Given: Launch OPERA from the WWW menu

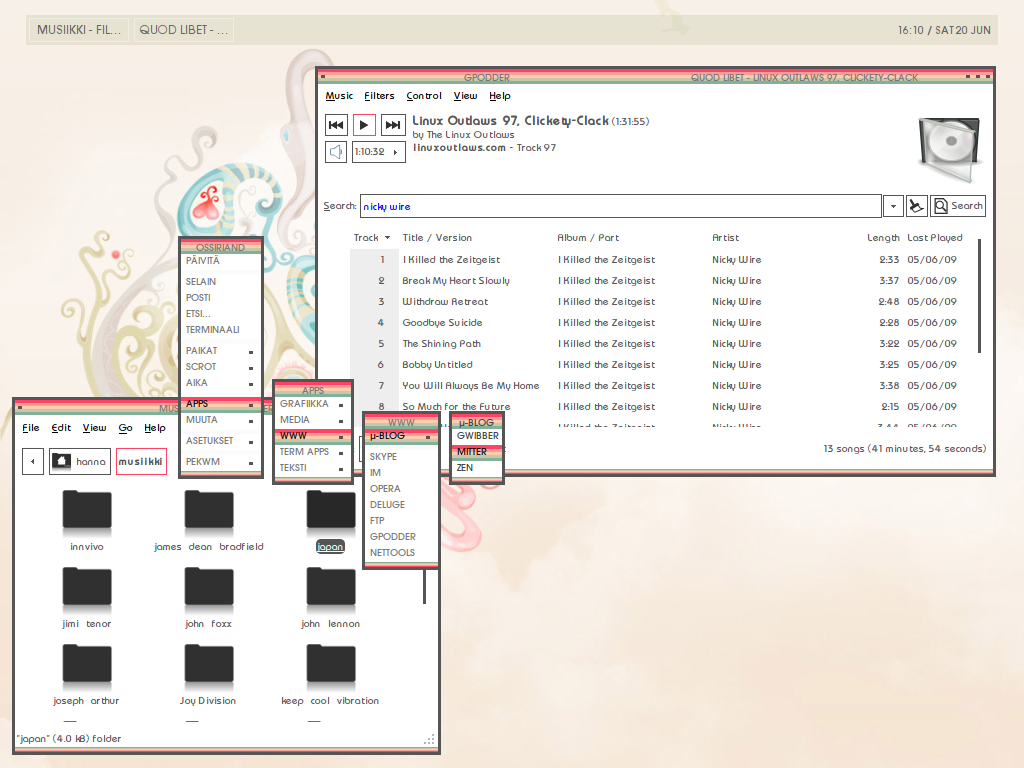Looking at the screenshot, I should (x=401, y=488).
